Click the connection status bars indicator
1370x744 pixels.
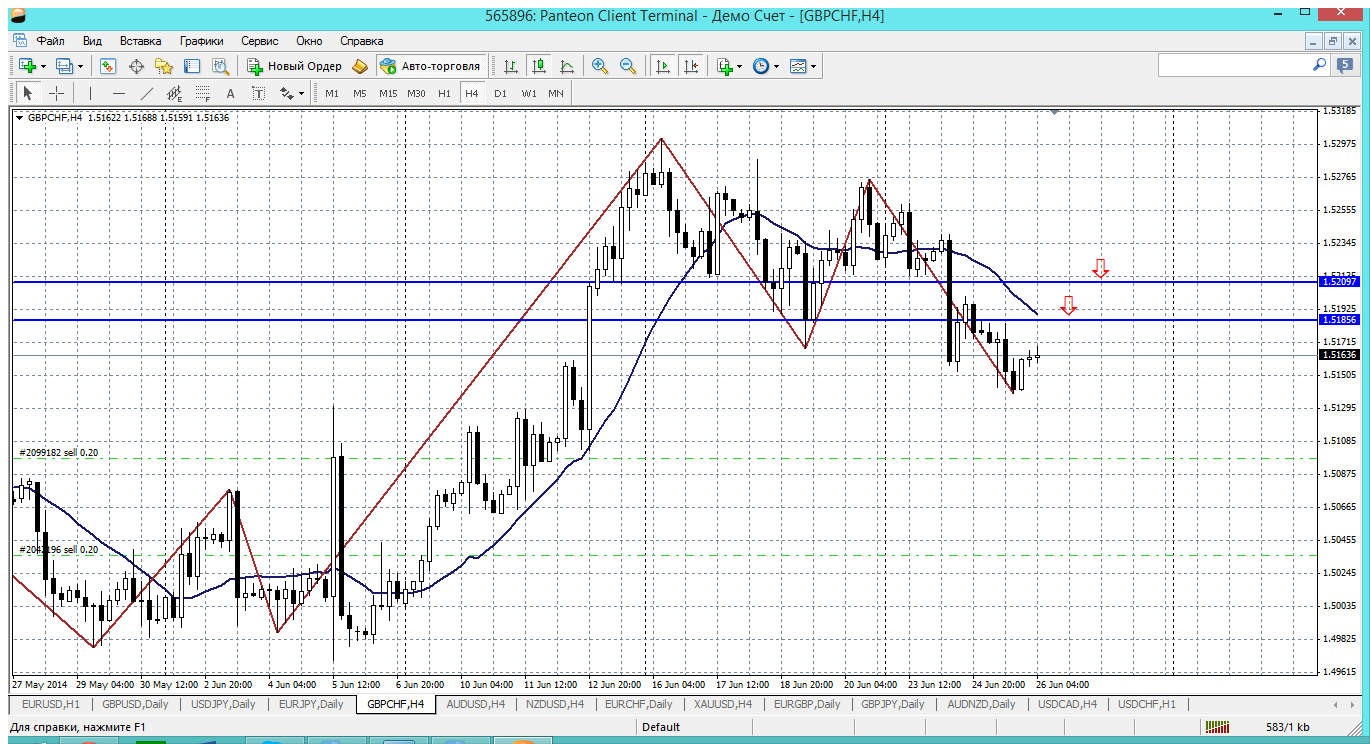[1216, 727]
